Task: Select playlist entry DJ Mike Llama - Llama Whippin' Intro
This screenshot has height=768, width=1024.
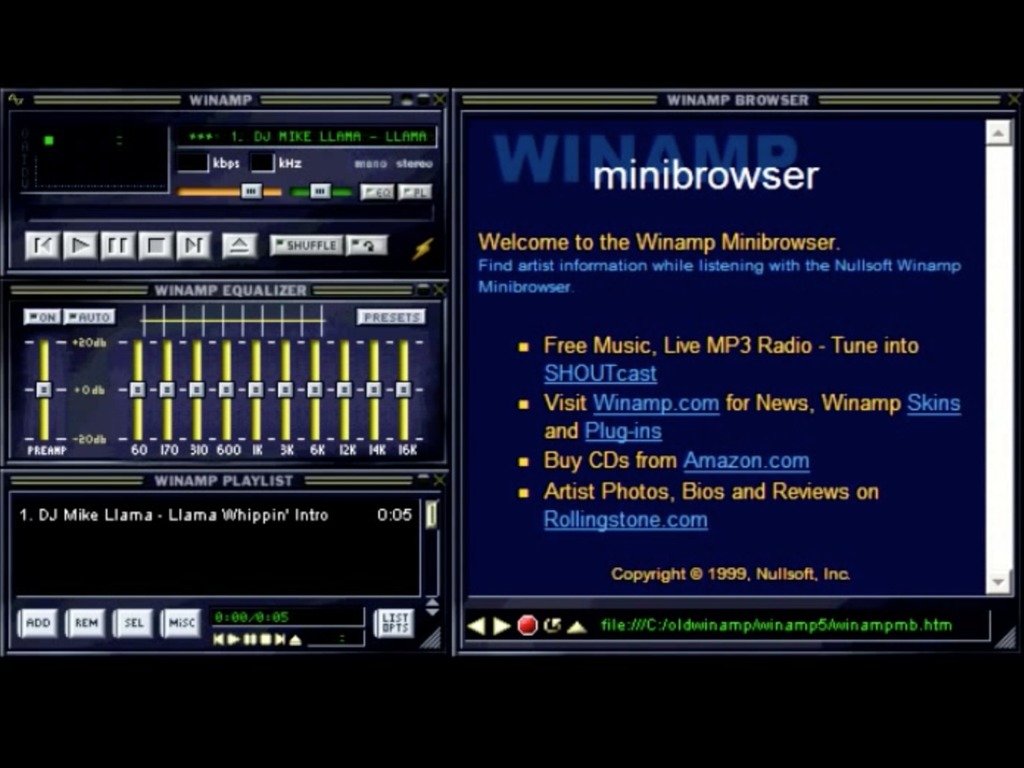Action: 216,515
